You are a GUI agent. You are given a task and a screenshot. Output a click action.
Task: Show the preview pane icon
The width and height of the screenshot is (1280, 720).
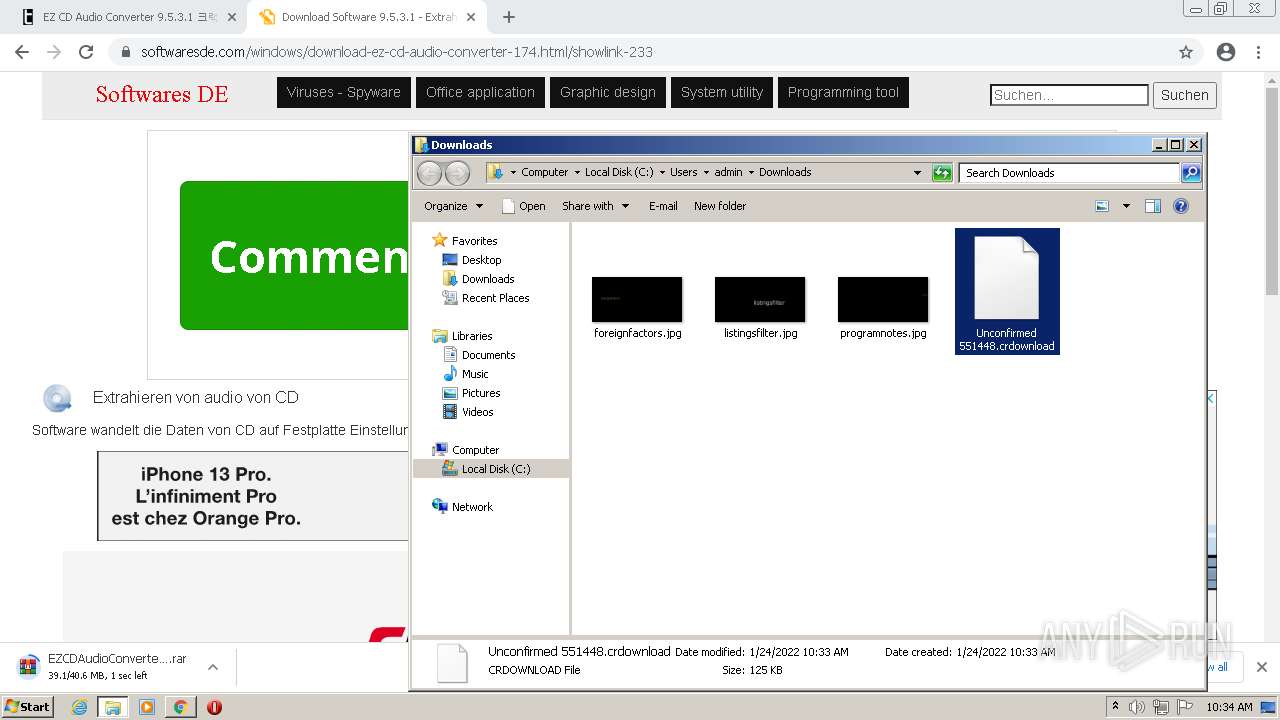coord(1153,206)
